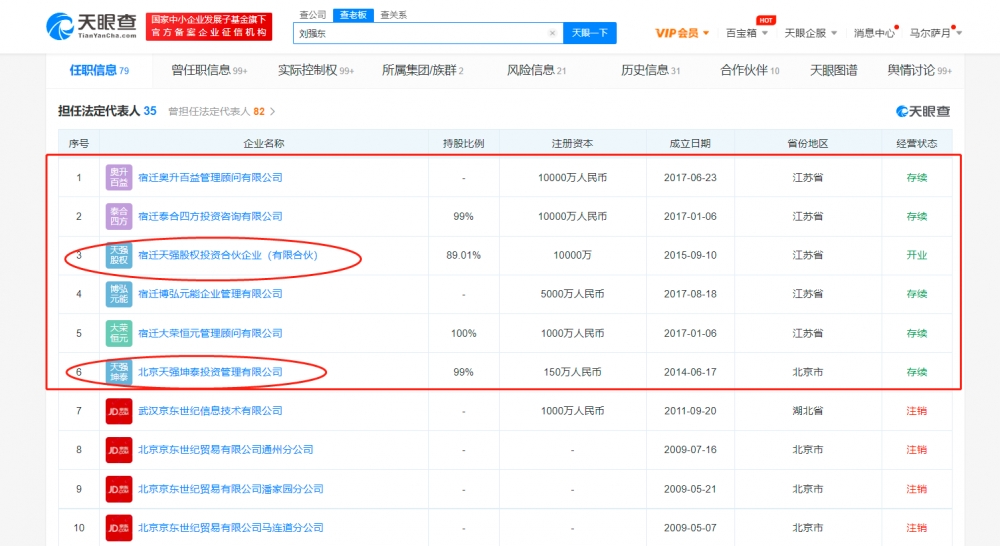
Task: Select the 150万人民币 capital cell
Action: (x=572, y=372)
